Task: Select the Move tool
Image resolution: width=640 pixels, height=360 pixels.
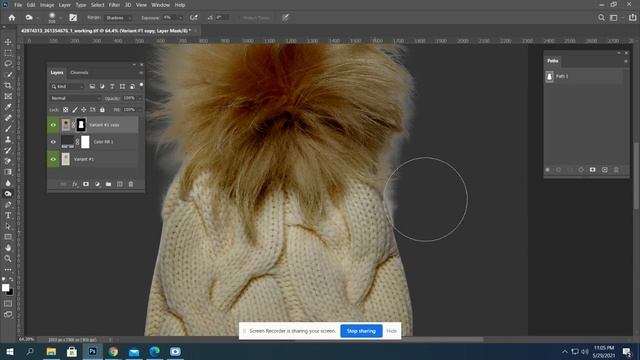Action: (8, 42)
